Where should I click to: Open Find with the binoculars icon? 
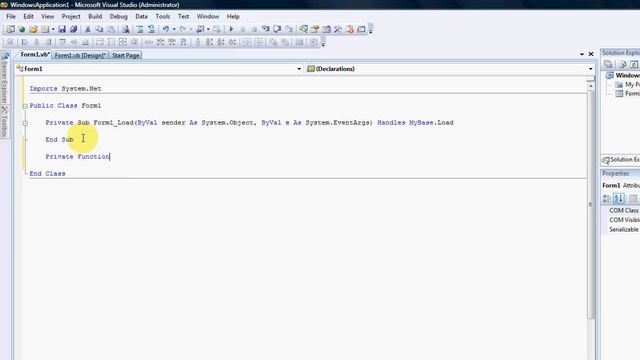(126, 29)
